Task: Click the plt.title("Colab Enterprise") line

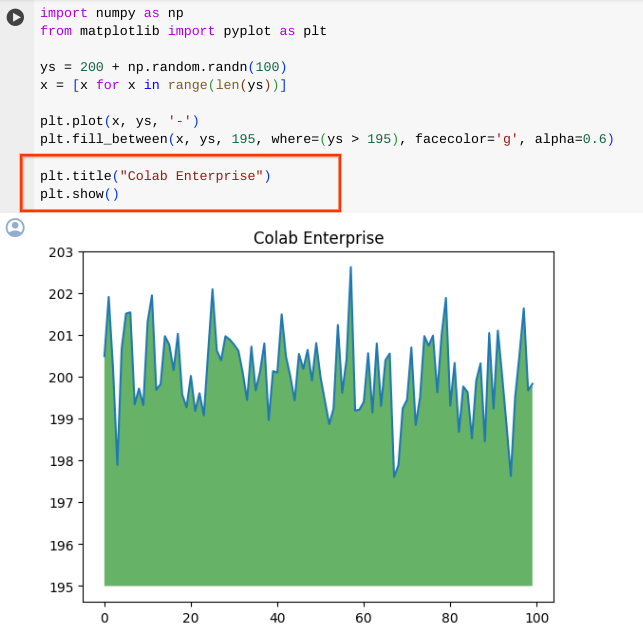Action: (155, 176)
